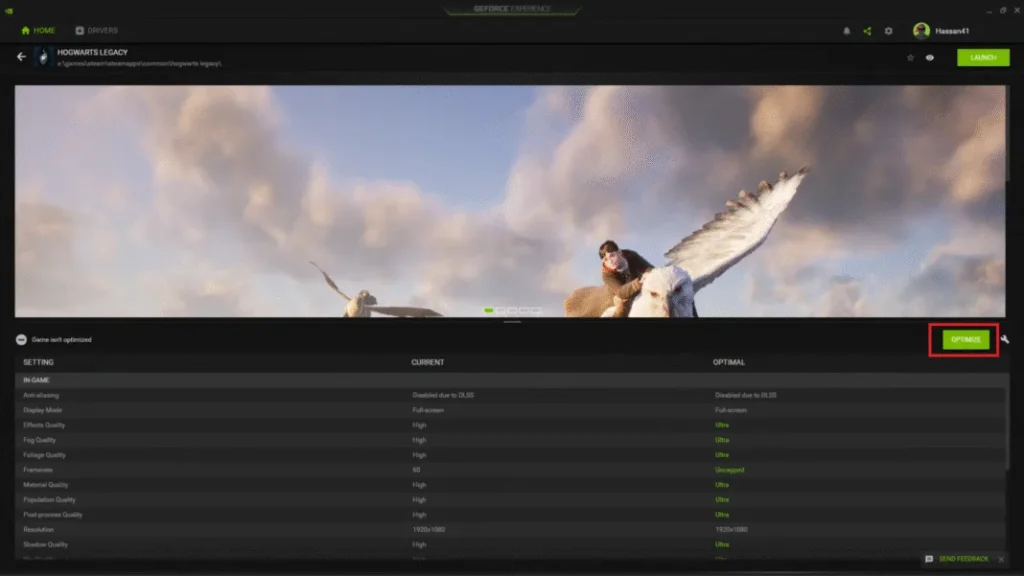Collapse screenshot panel using divider handle
1024x576 pixels.
[512, 322]
